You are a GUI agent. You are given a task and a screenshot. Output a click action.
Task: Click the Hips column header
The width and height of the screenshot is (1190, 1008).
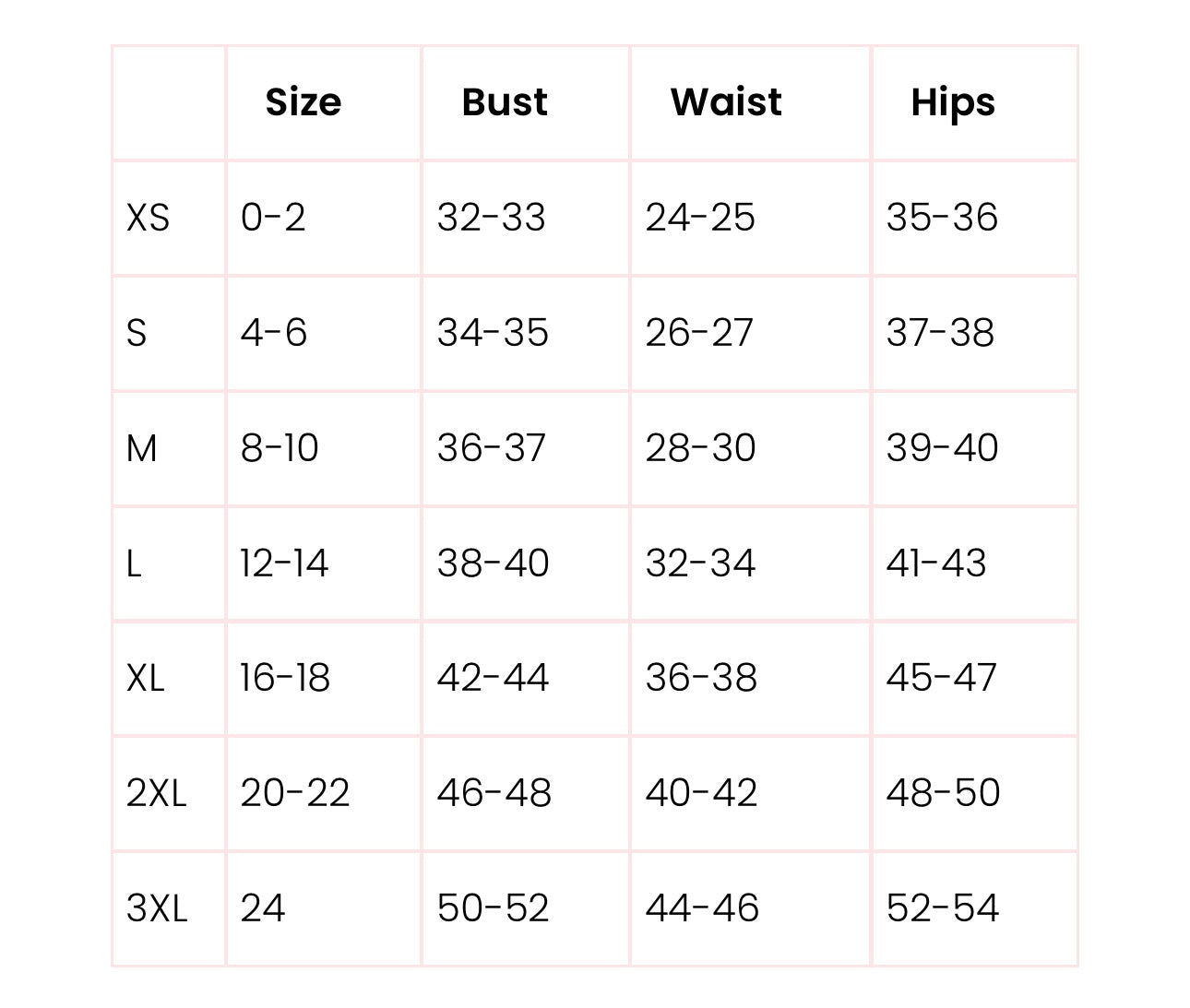click(x=953, y=102)
